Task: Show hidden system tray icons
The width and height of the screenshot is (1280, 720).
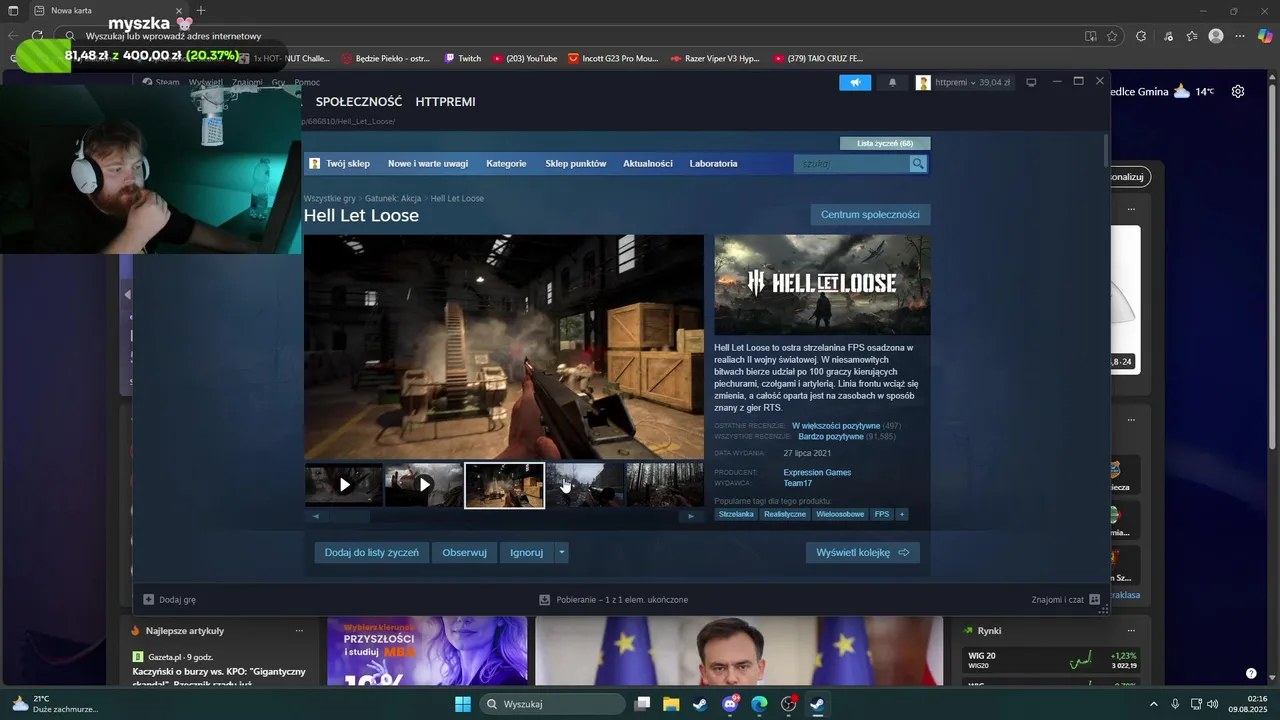Action: point(1154,704)
